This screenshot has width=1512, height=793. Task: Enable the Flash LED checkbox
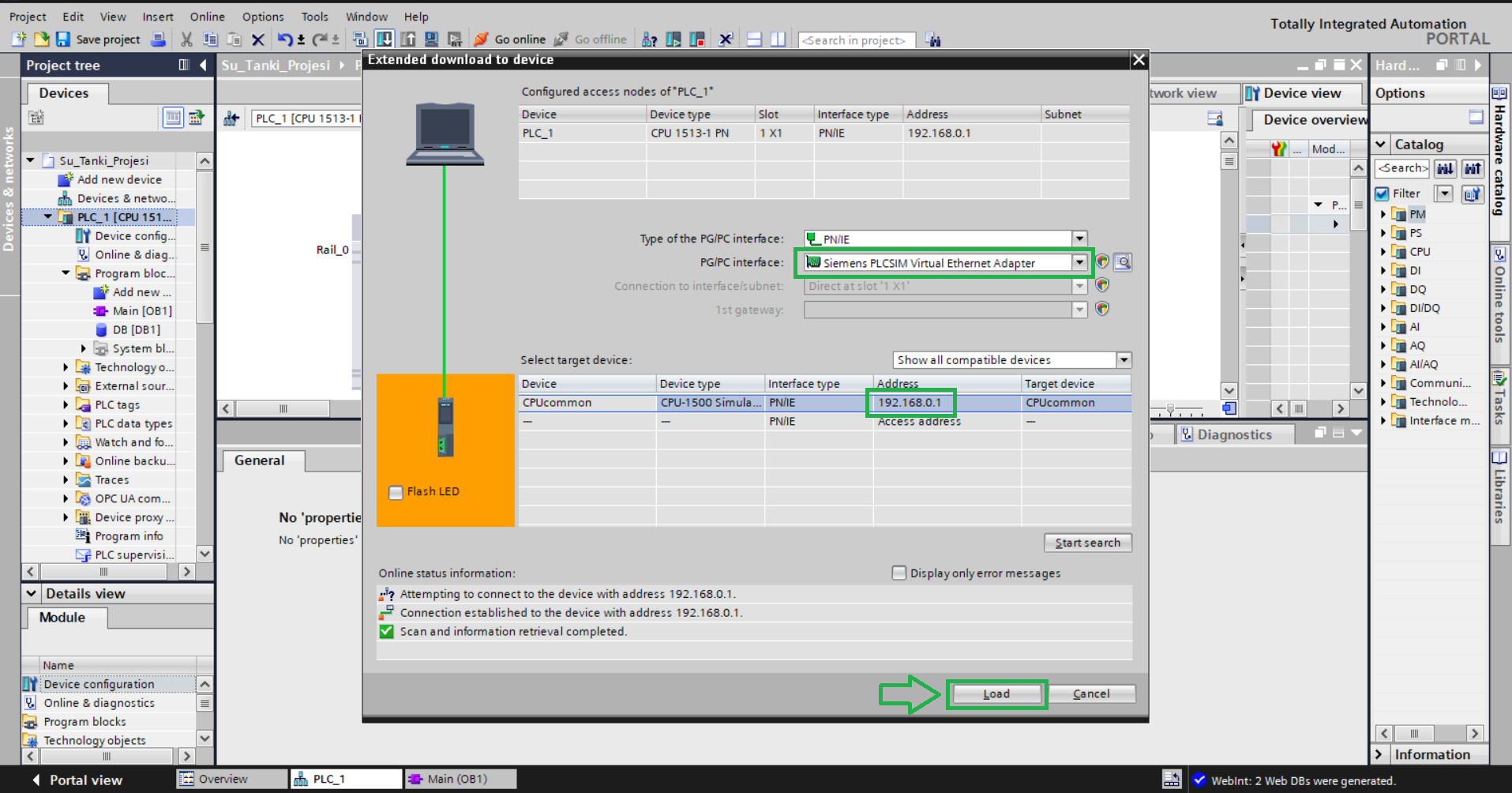396,492
